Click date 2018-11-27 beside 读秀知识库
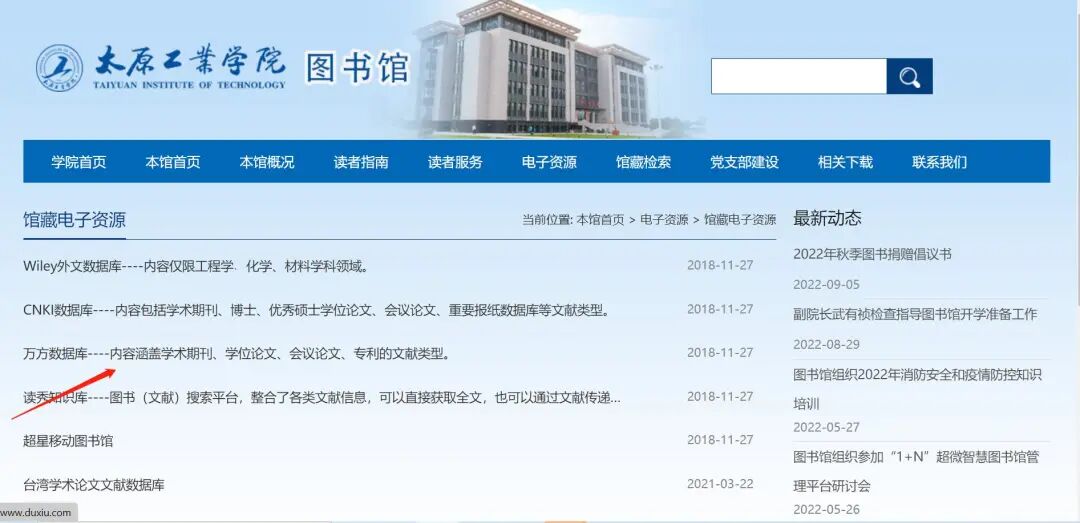The height and width of the screenshot is (523, 1080). coord(720,396)
